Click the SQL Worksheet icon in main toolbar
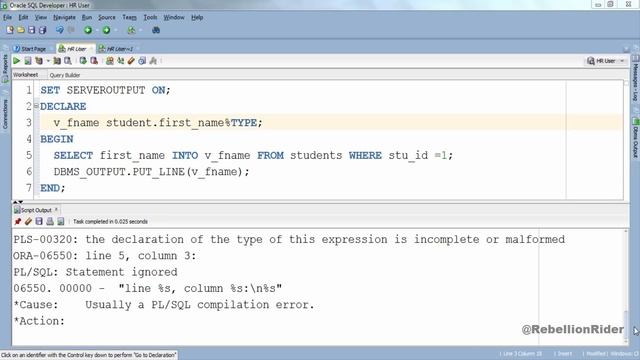This screenshot has width=640, height=360. pos(131,30)
